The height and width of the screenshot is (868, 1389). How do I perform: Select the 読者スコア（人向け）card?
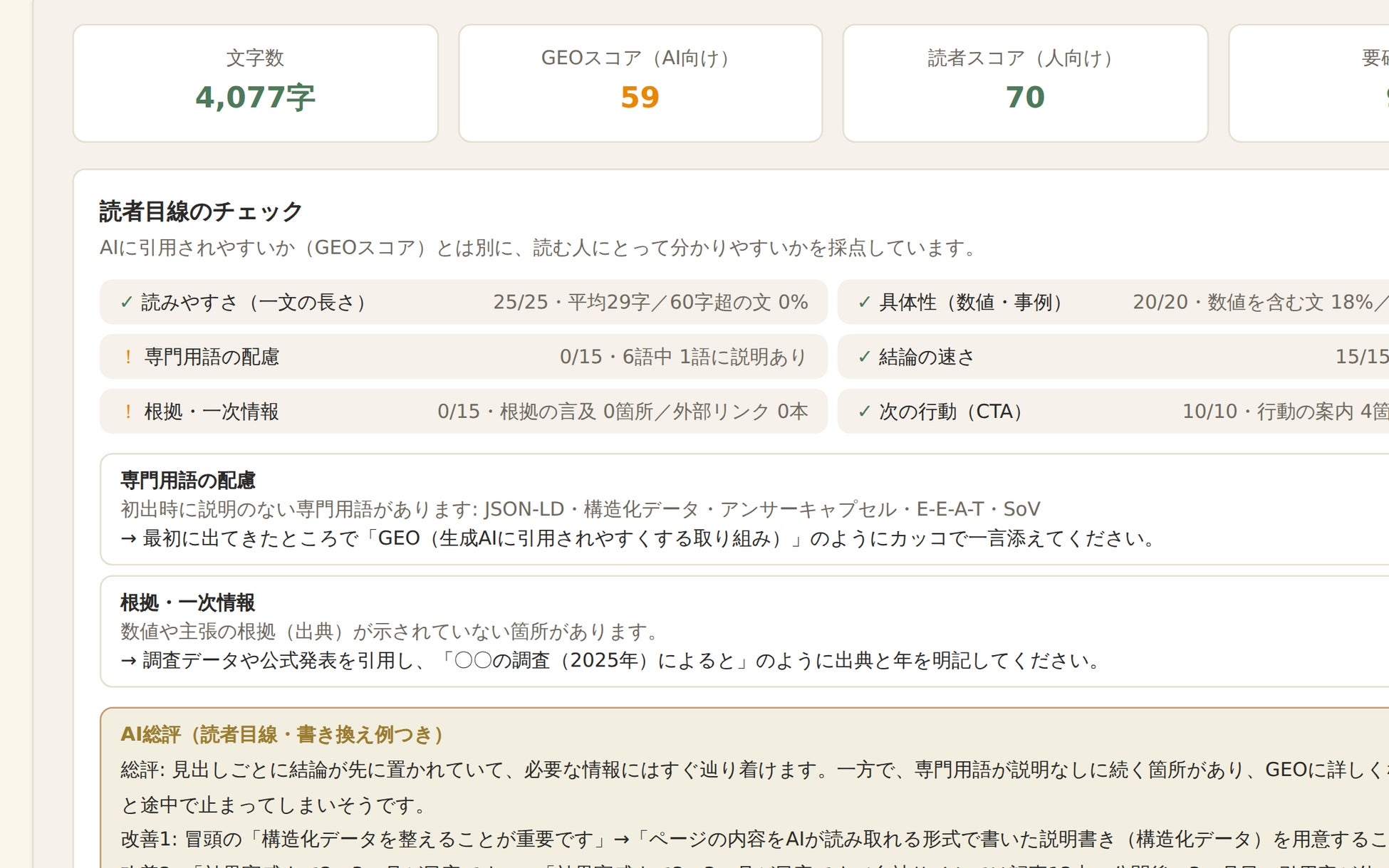pyautogui.click(x=1025, y=83)
